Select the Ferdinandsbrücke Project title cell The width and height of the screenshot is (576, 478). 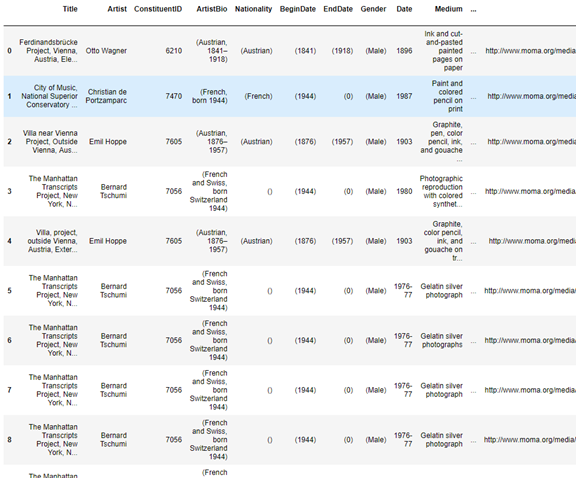(48, 51)
